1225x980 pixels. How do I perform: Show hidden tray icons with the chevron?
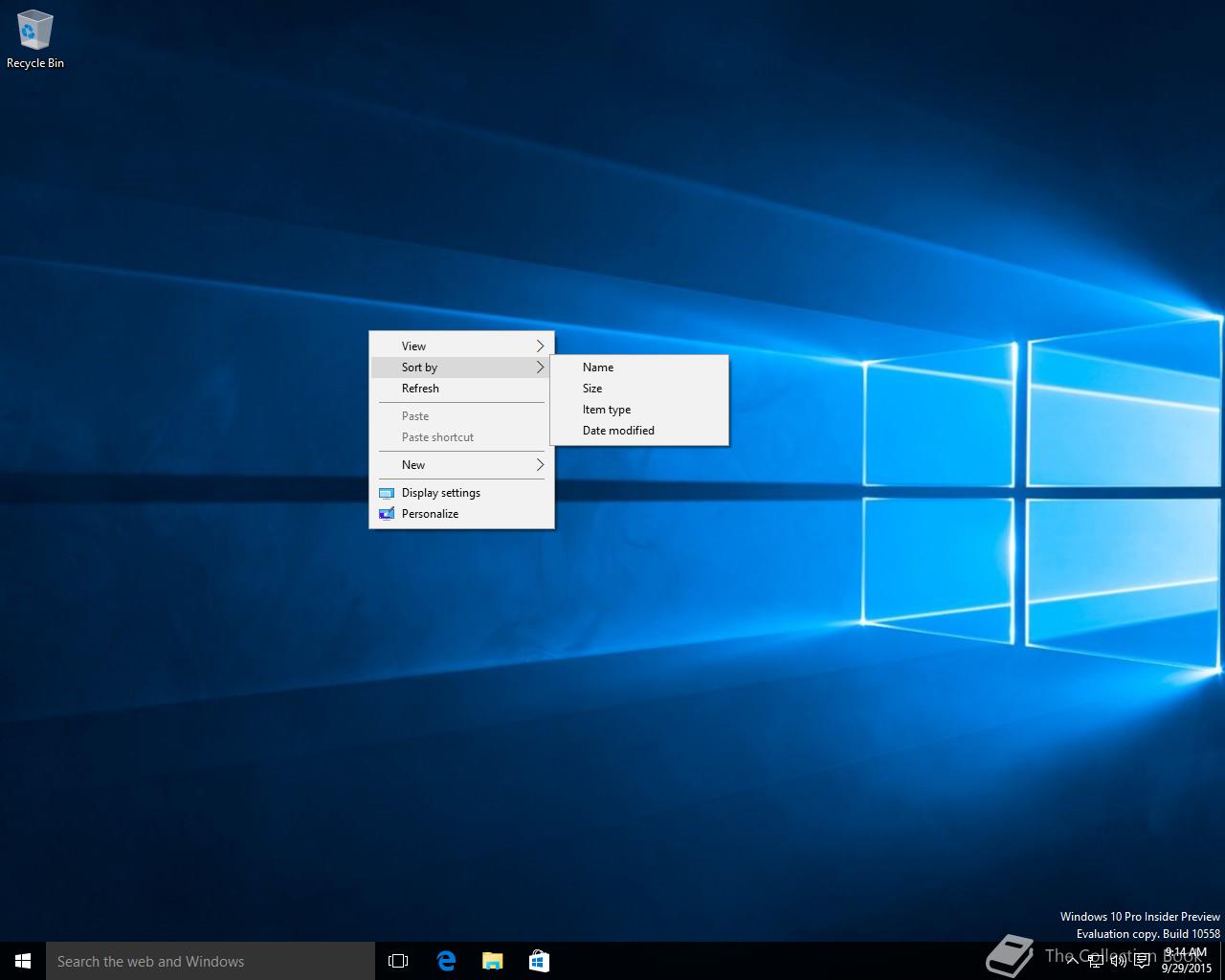pos(1072,961)
